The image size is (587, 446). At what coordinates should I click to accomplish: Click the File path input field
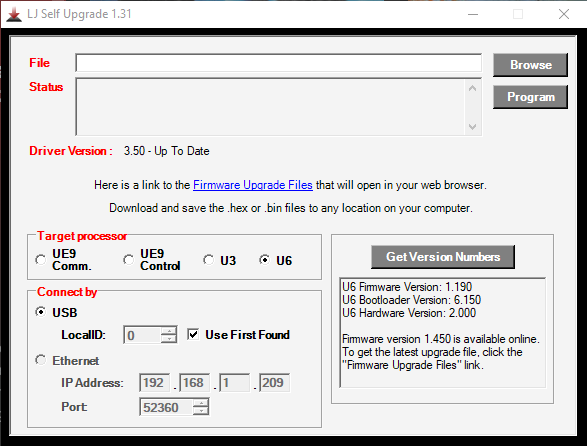tap(279, 63)
